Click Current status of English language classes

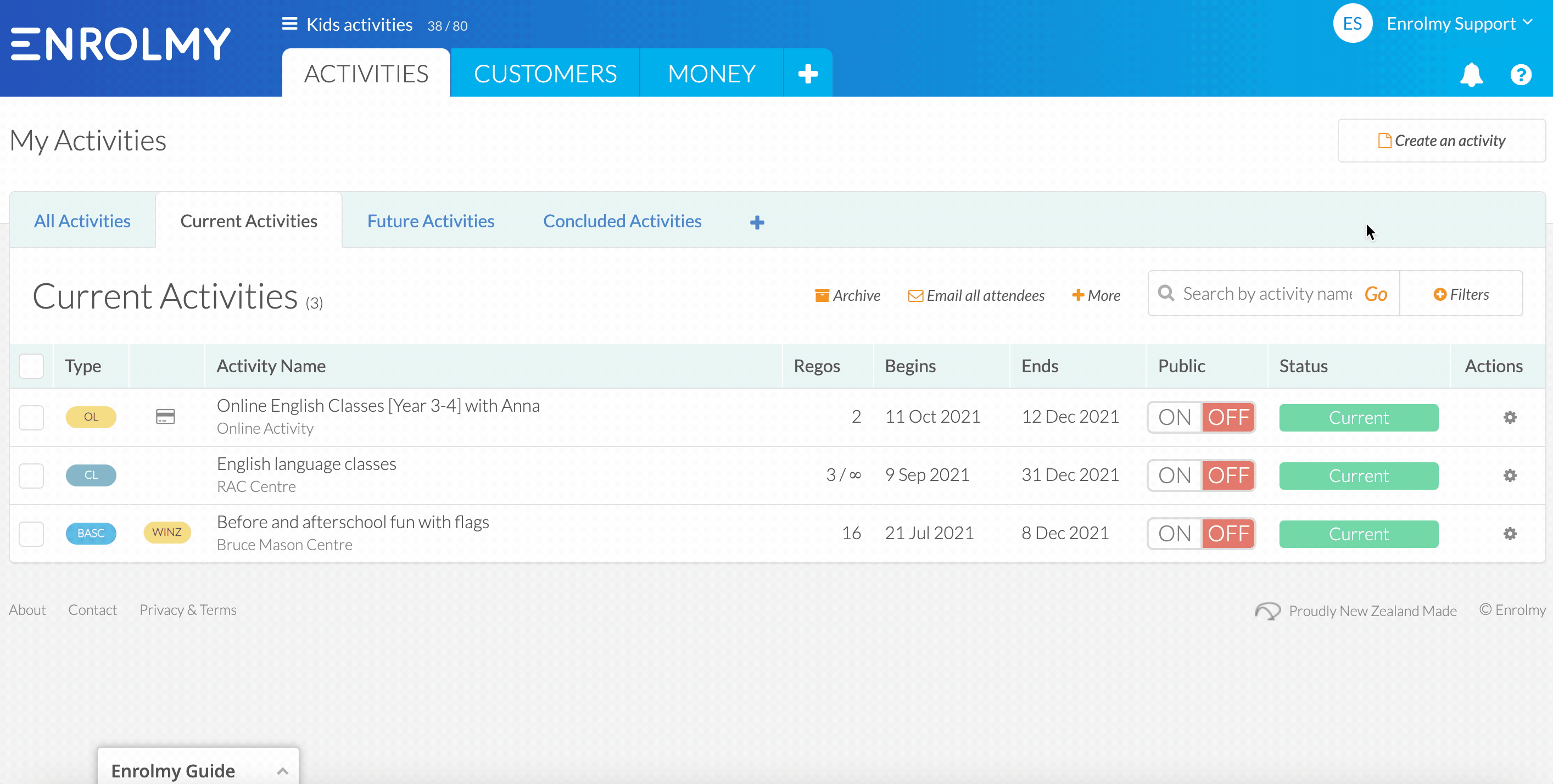1359,476
